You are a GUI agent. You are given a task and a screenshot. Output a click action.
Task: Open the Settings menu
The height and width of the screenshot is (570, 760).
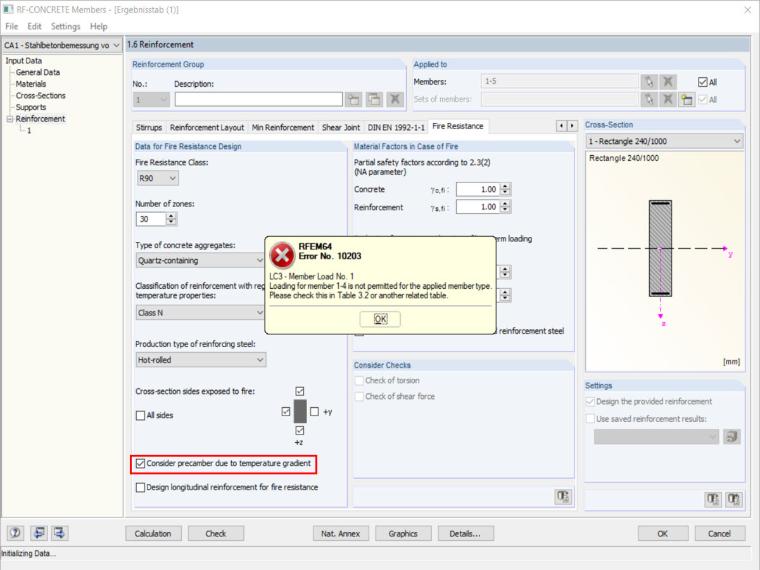click(65, 26)
